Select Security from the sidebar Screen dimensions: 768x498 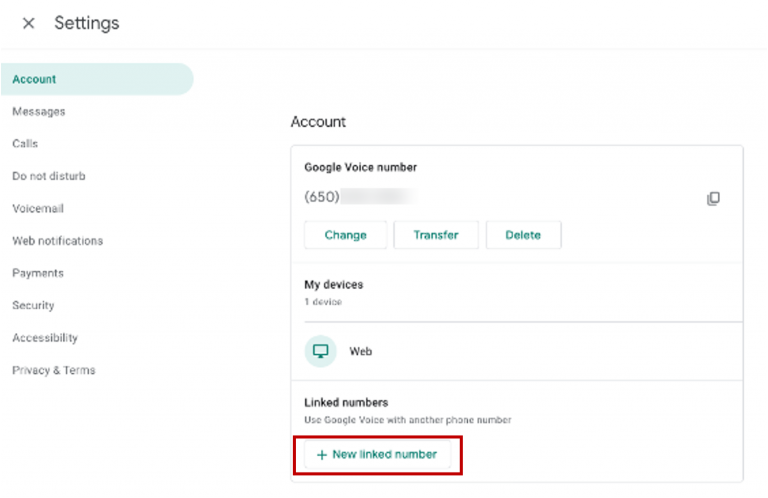click(33, 305)
